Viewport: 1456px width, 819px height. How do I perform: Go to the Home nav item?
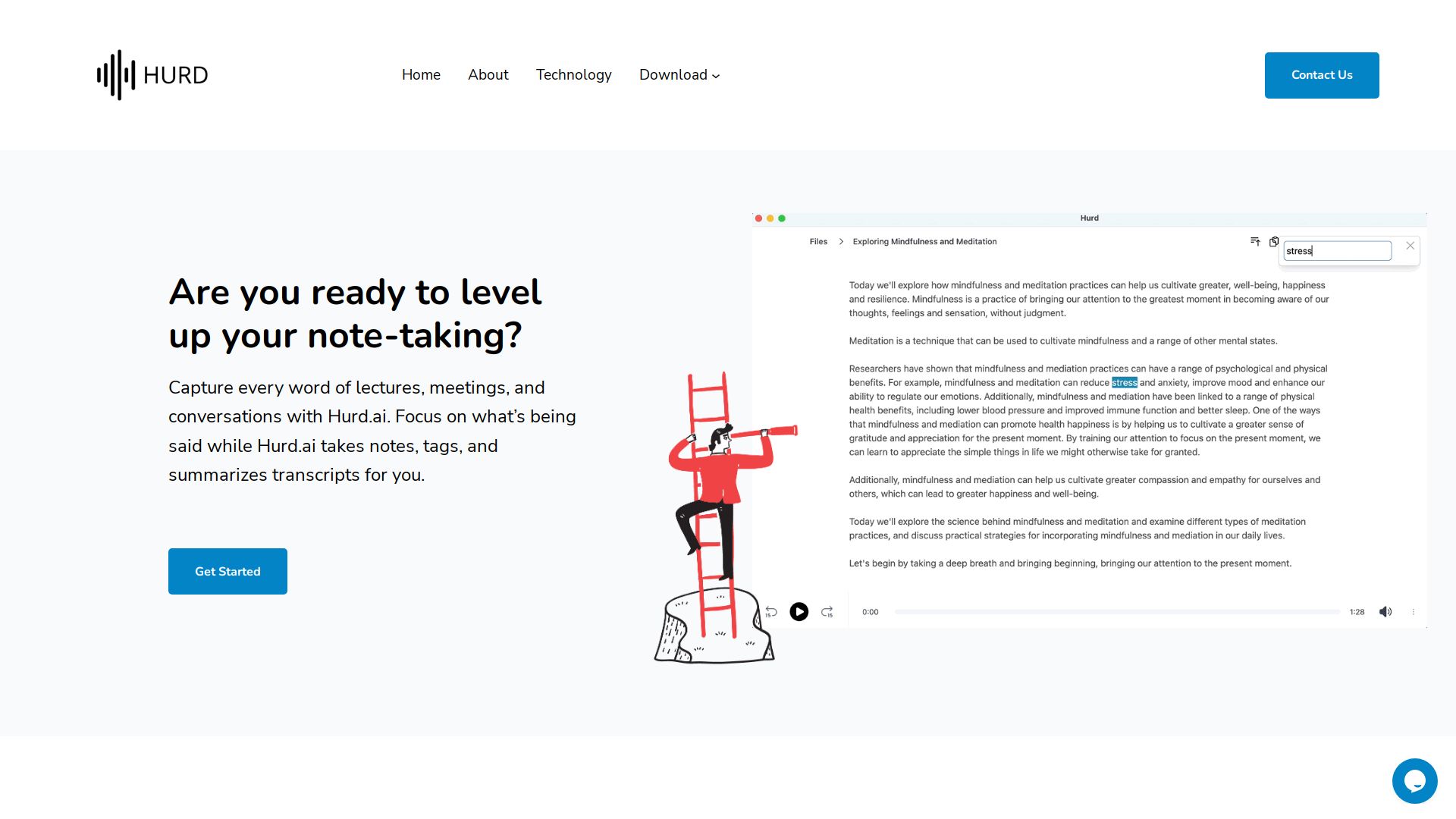(x=421, y=75)
